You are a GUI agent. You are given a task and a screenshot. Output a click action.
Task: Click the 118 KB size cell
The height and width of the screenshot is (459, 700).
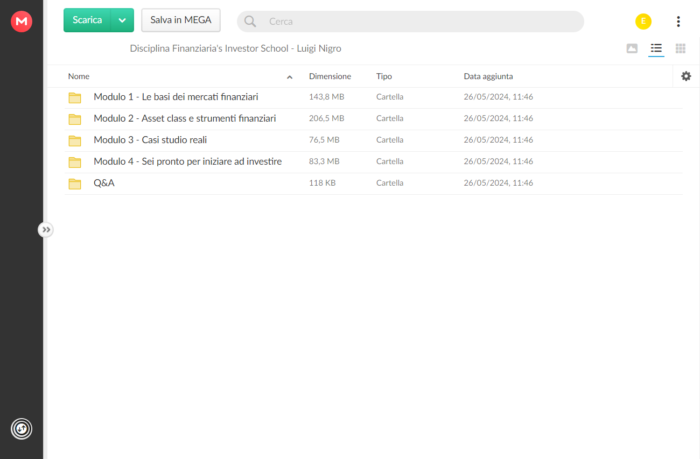pyautogui.click(x=322, y=183)
